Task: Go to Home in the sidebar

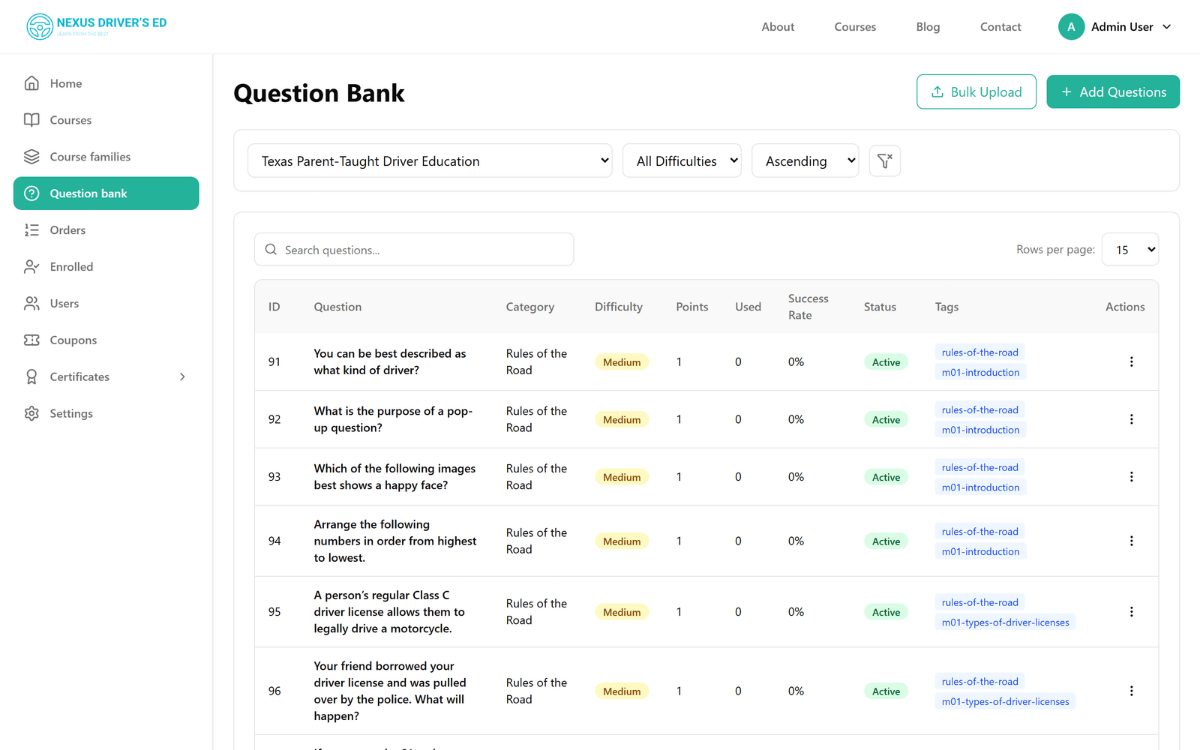Action: point(106,83)
